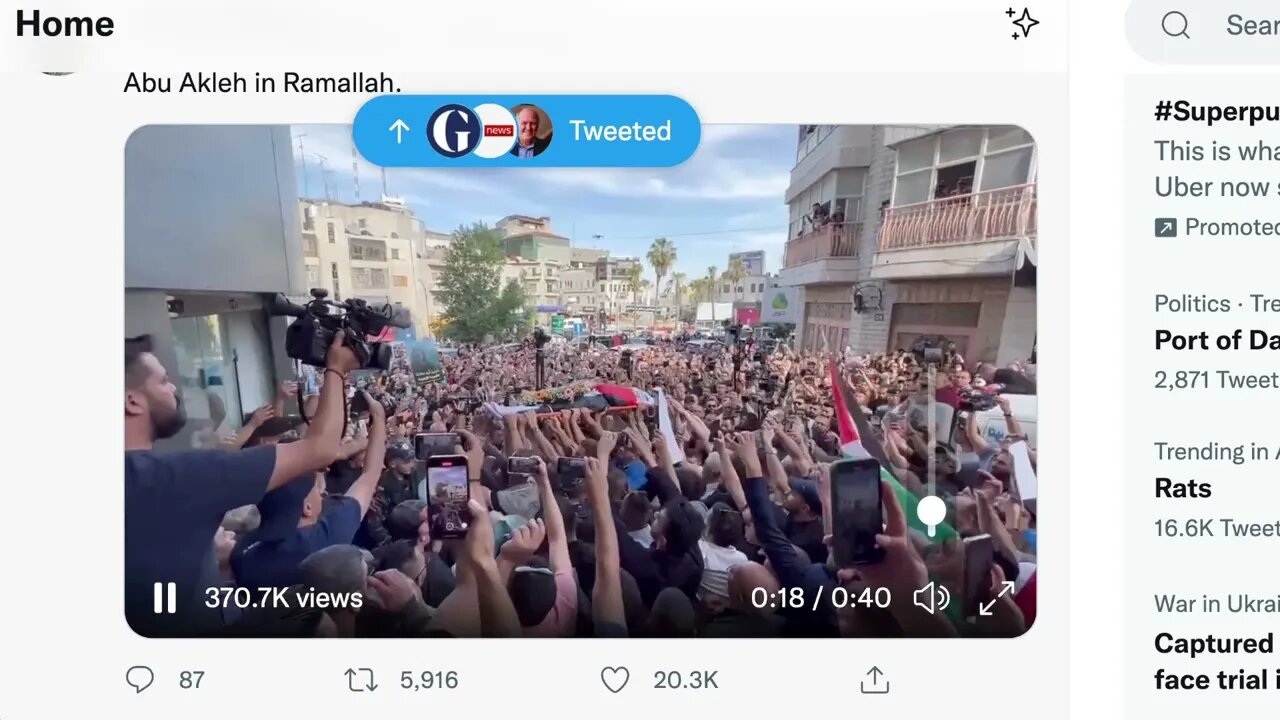Click the sparkle Top Tweets icon
Image resolution: width=1280 pixels, height=720 pixels.
[x=1022, y=23]
